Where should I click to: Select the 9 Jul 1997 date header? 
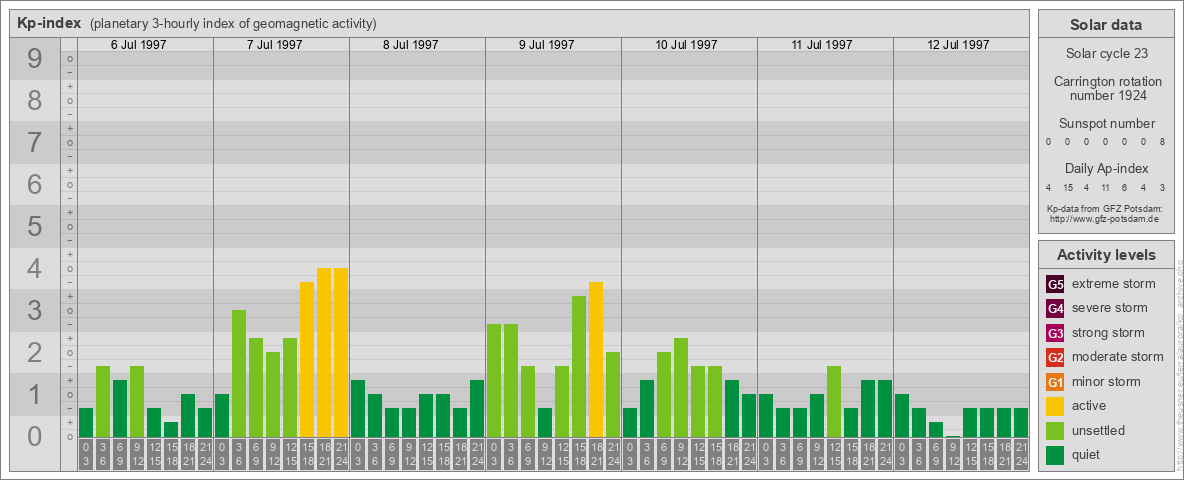click(x=547, y=45)
